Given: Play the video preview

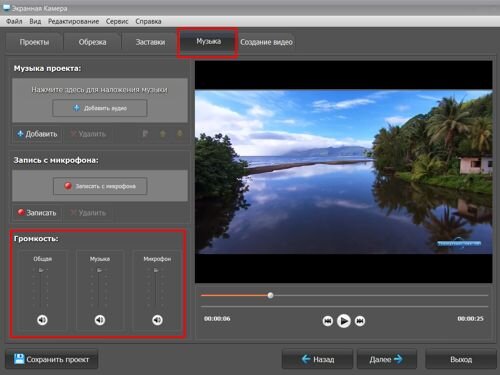Looking at the screenshot, I should point(344,321).
